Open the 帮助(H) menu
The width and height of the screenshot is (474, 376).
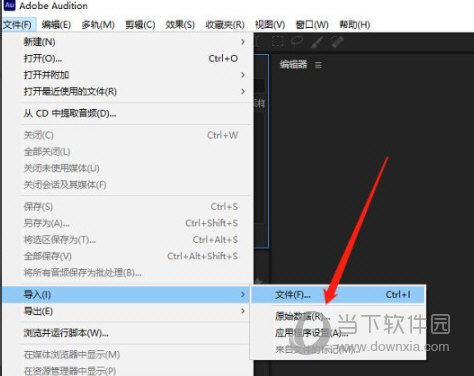point(355,25)
